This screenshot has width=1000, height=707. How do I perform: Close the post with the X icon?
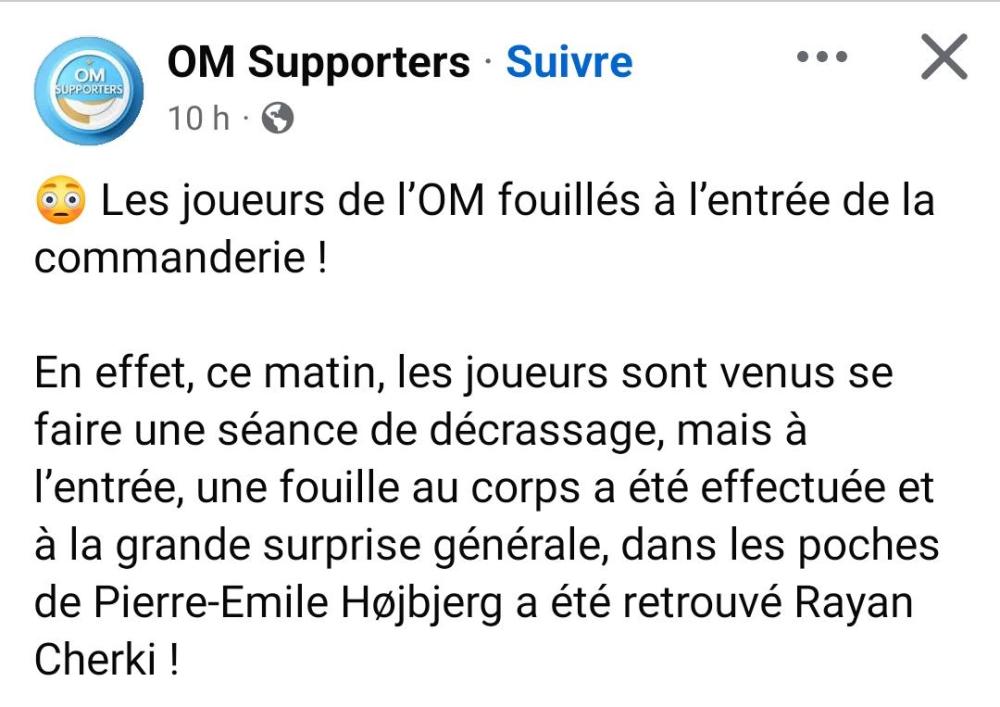point(944,57)
